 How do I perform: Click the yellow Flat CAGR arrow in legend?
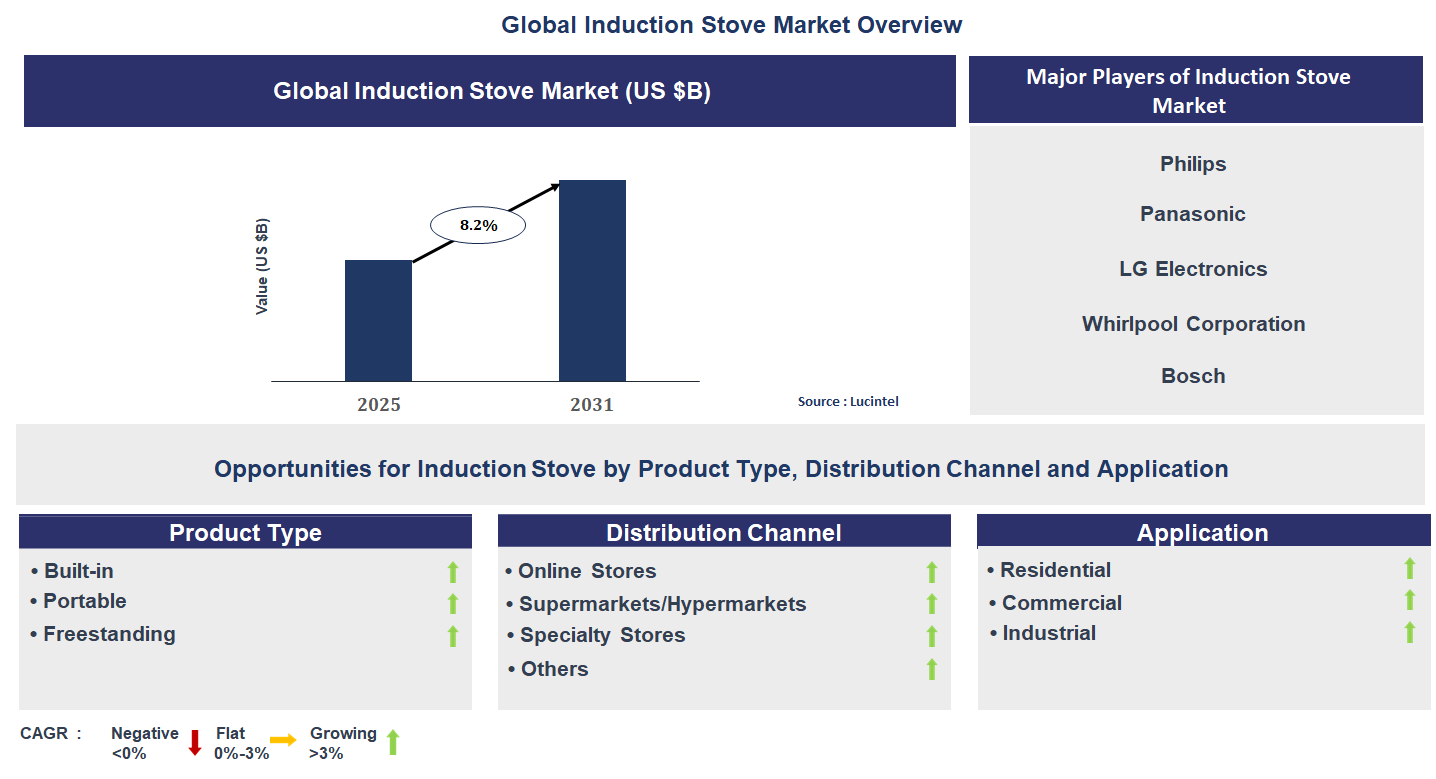point(283,742)
